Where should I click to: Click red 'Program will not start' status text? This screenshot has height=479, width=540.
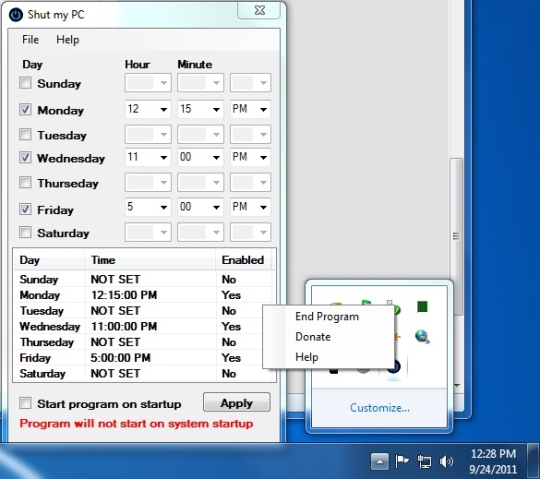tap(136, 424)
